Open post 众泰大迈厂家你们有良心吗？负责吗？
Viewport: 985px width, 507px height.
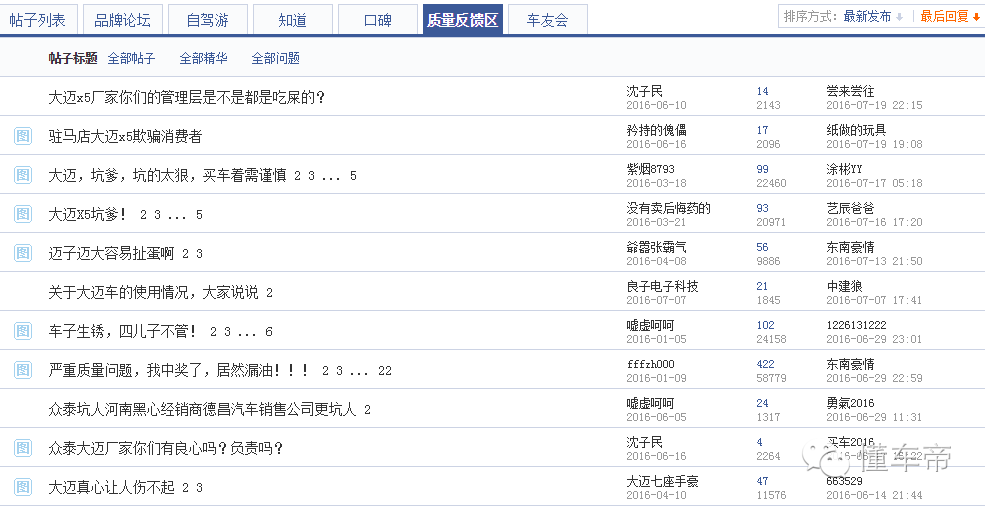166,449
